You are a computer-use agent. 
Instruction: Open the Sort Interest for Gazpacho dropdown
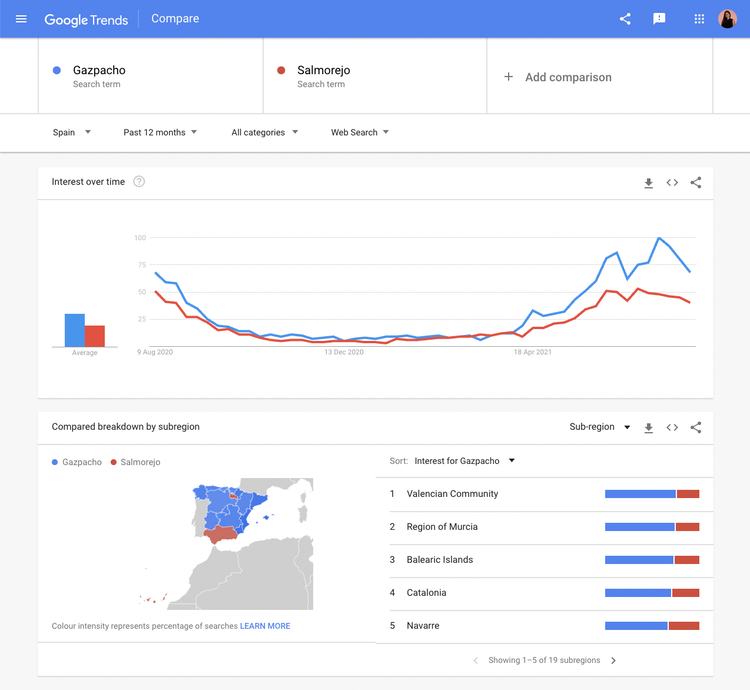(464, 461)
